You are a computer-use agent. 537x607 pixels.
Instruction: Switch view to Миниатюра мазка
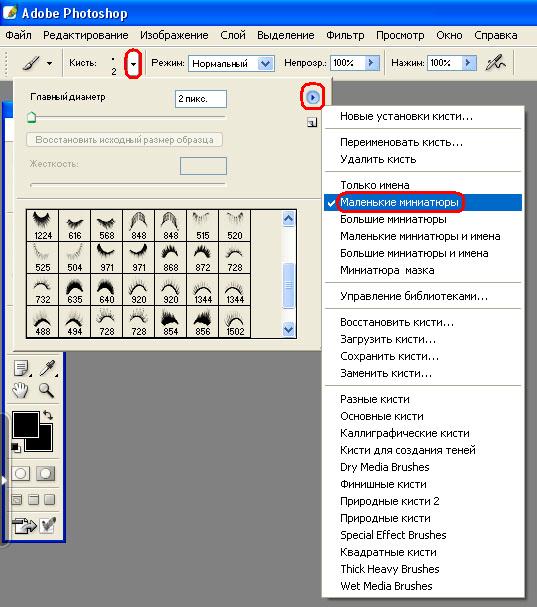[423, 270]
